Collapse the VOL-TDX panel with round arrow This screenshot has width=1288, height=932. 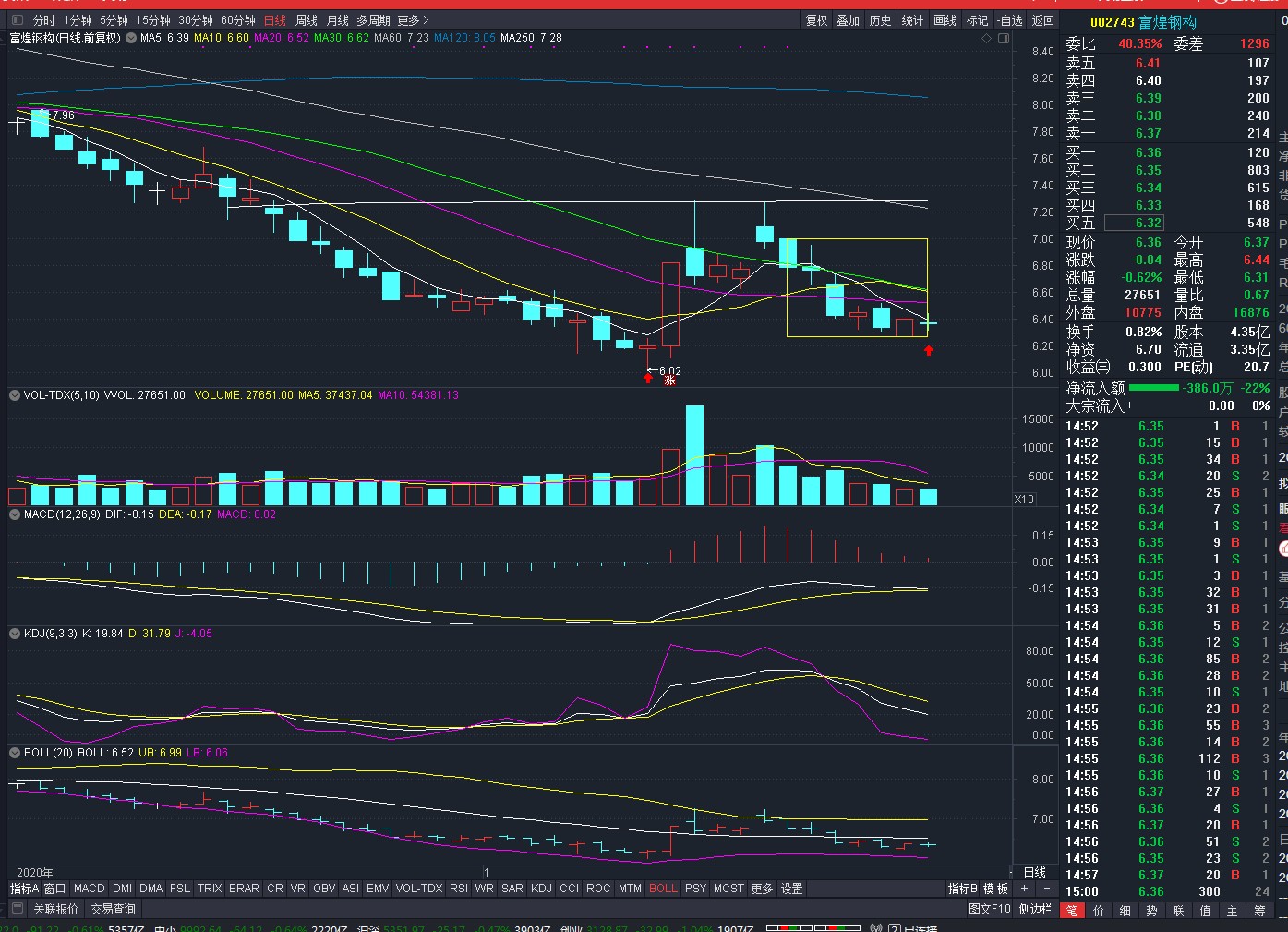(15, 395)
